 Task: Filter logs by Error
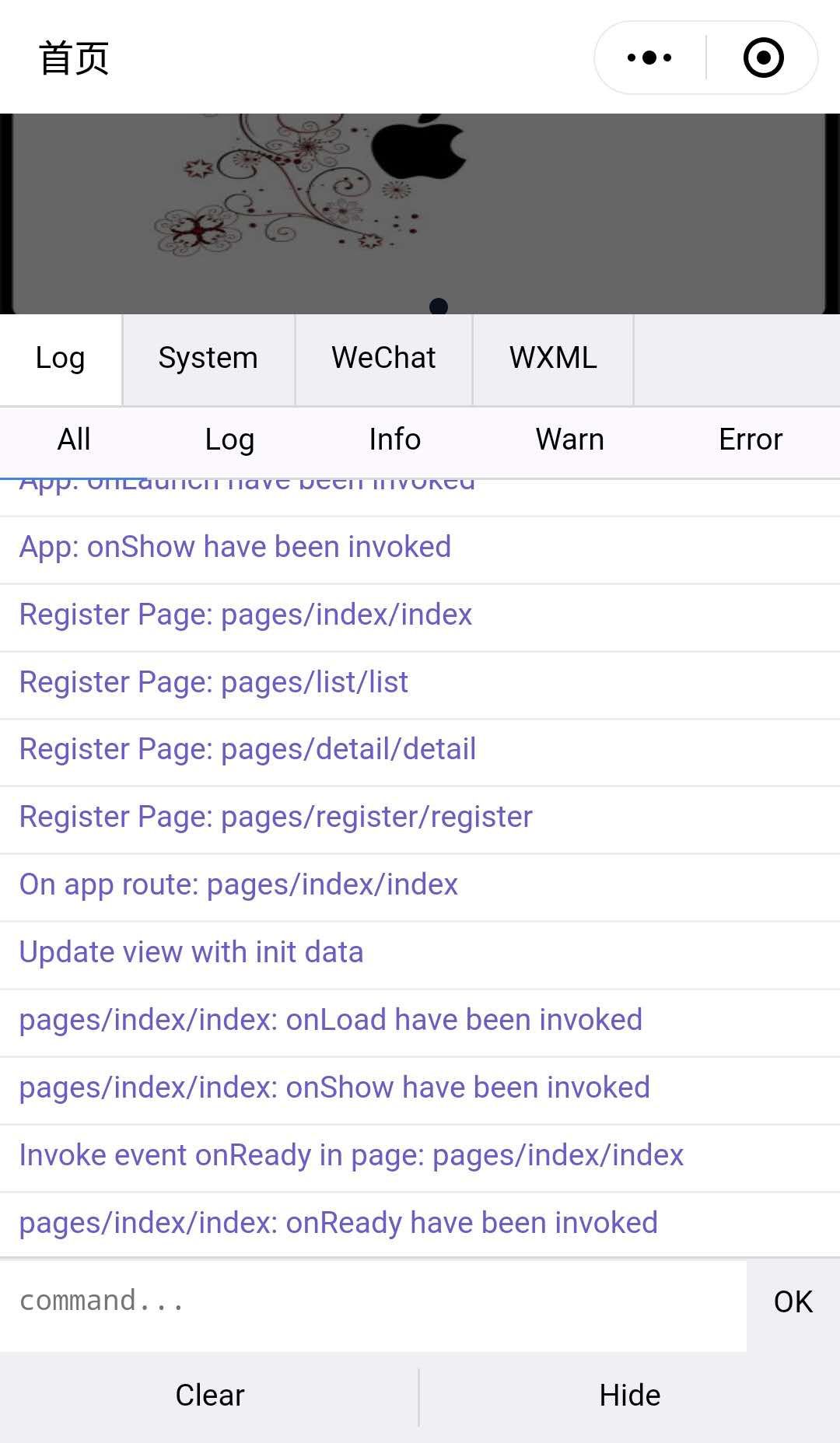pos(751,440)
